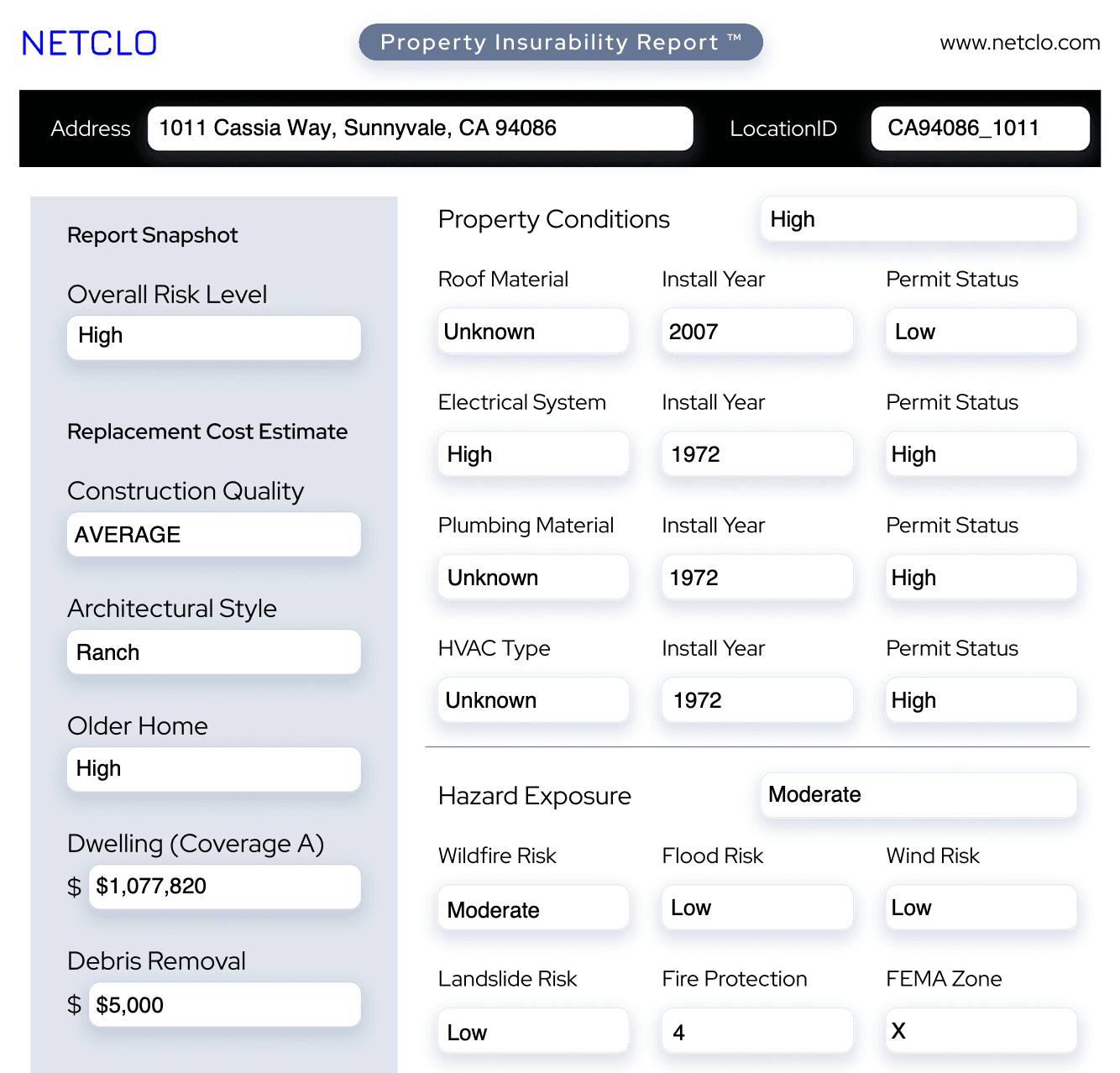Viewport: 1120px width, 1073px height.
Task: Click the Electrical System field
Action: tap(533, 454)
